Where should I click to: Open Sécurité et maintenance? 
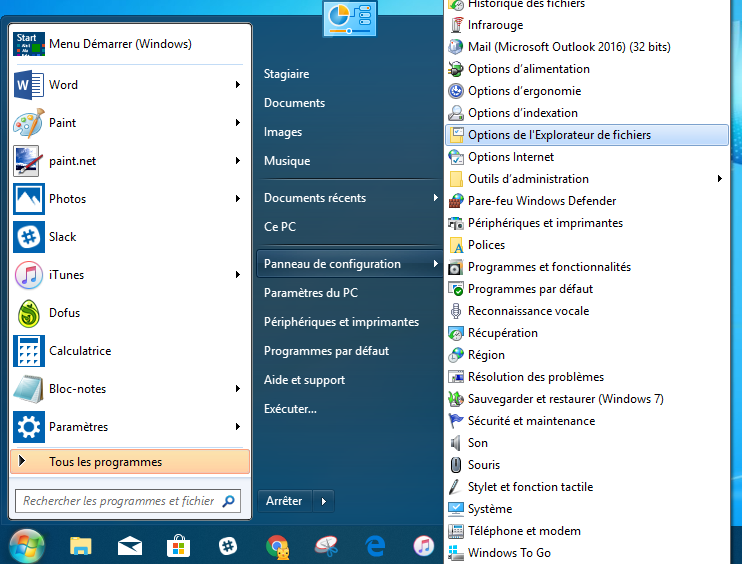[x=587, y=421]
